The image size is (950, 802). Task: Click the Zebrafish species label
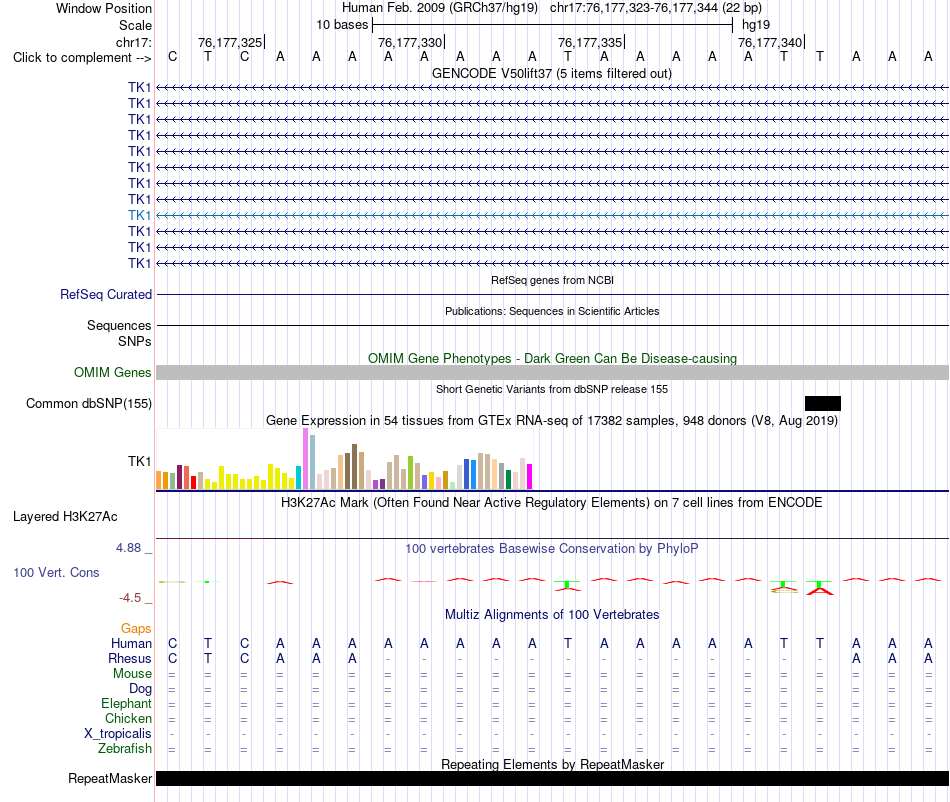[125, 749]
